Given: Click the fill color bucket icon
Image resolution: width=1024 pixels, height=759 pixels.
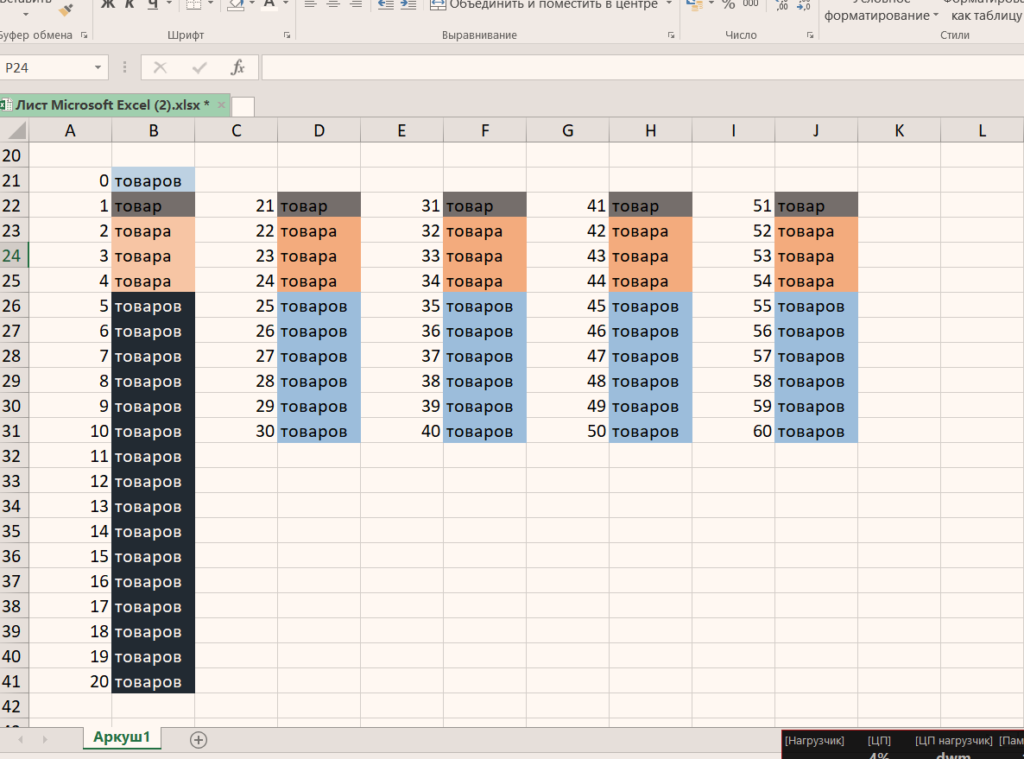Looking at the screenshot, I should 236,5.
